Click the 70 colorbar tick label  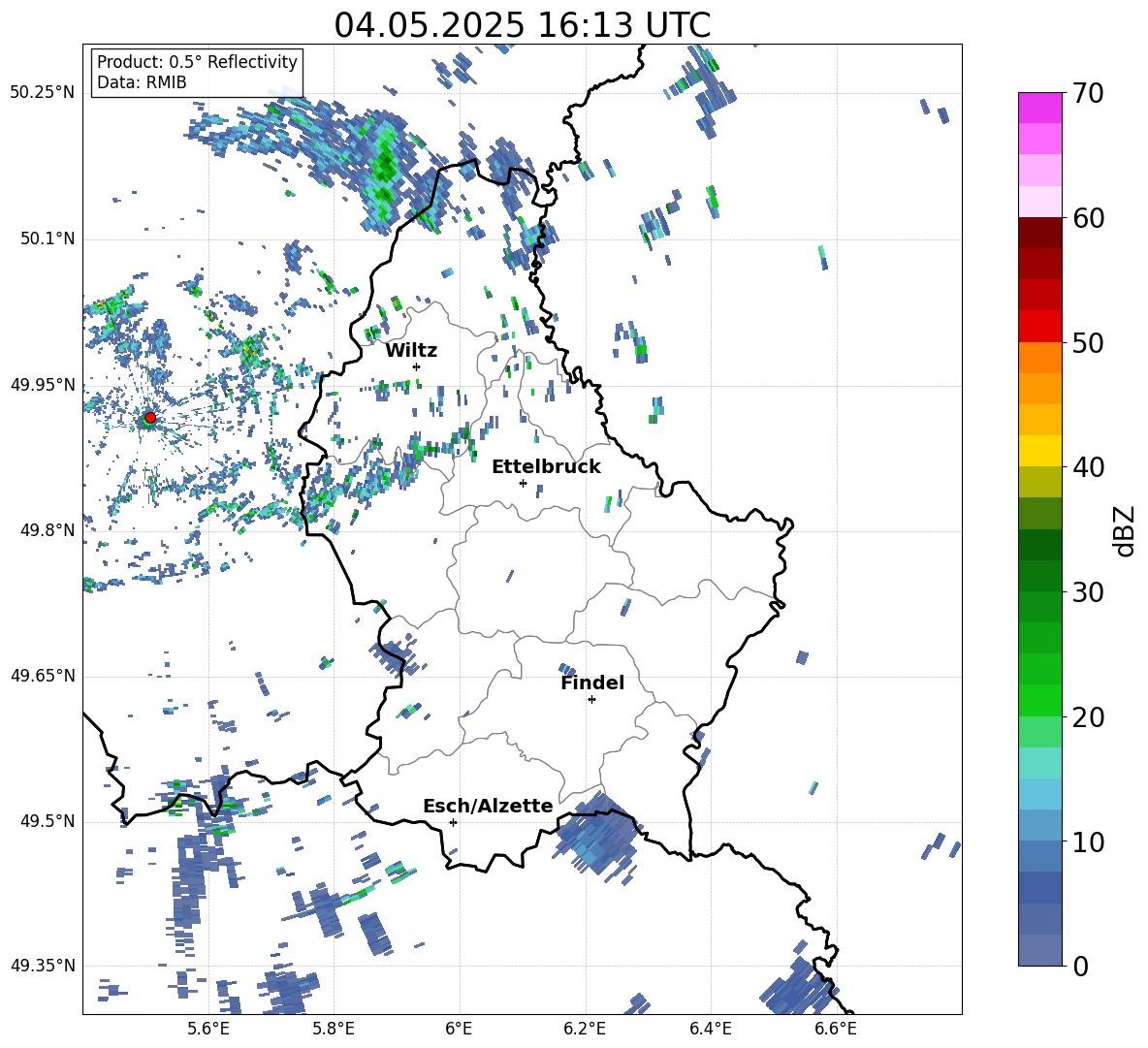pos(1088,94)
